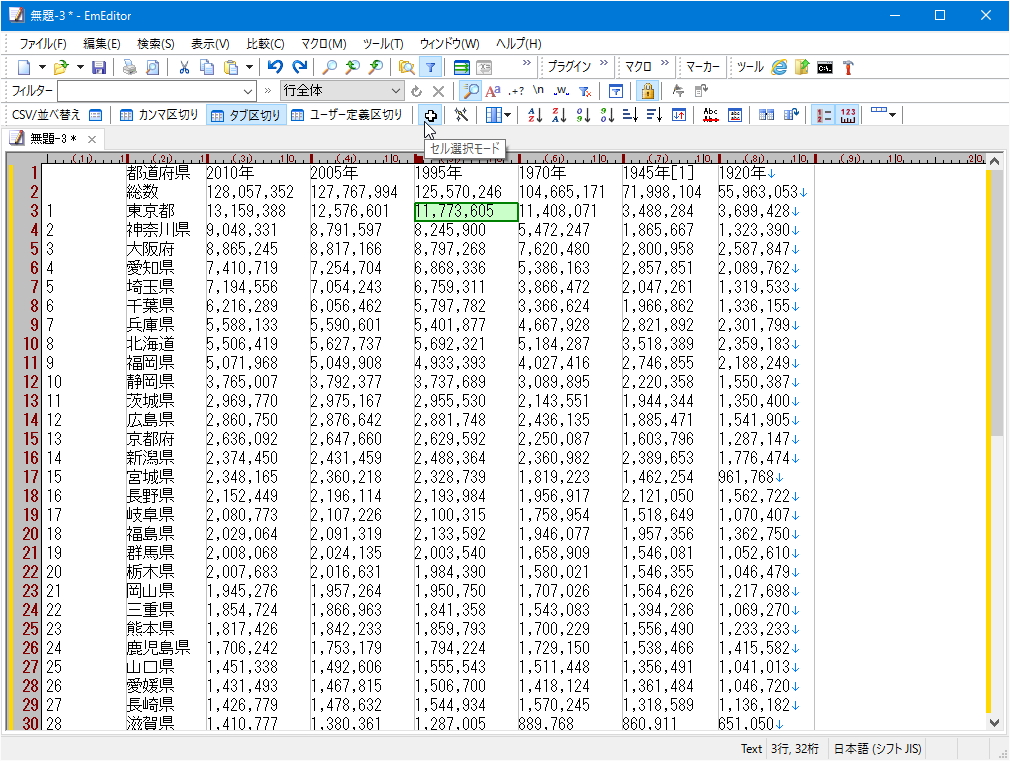Switch to カンマ区切り mode
Viewport: 1010px width, 761px height.
(159, 115)
